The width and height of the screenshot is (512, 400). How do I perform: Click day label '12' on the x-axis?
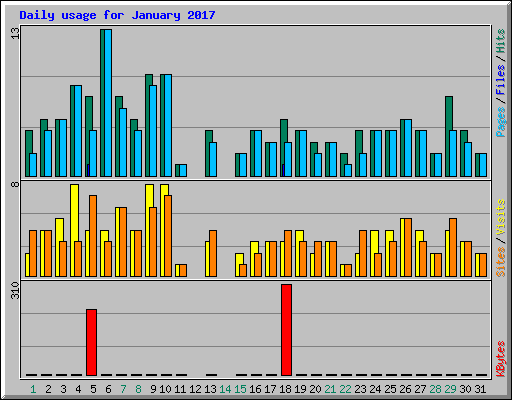(x=195, y=389)
